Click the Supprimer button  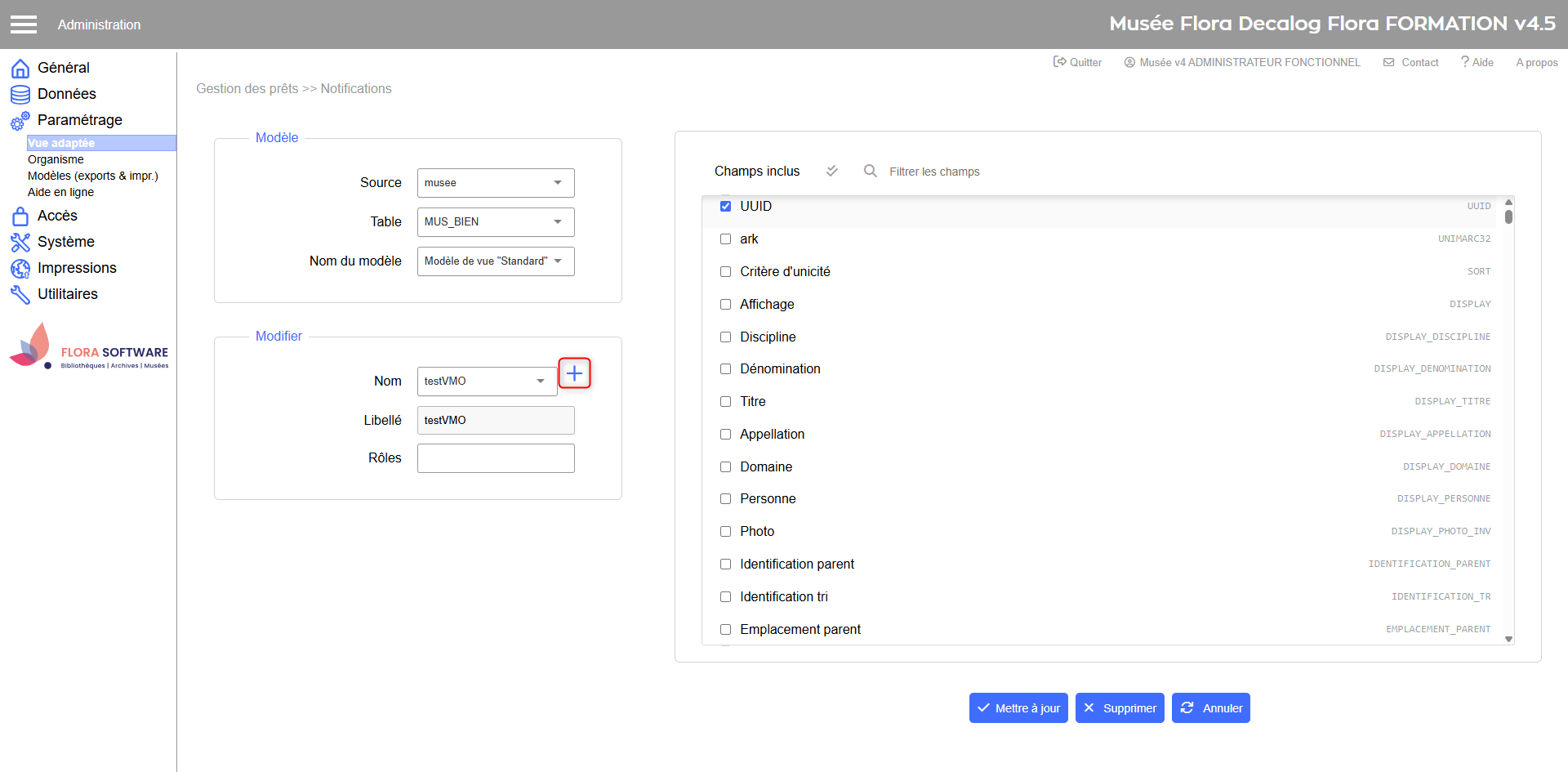click(1120, 708)
